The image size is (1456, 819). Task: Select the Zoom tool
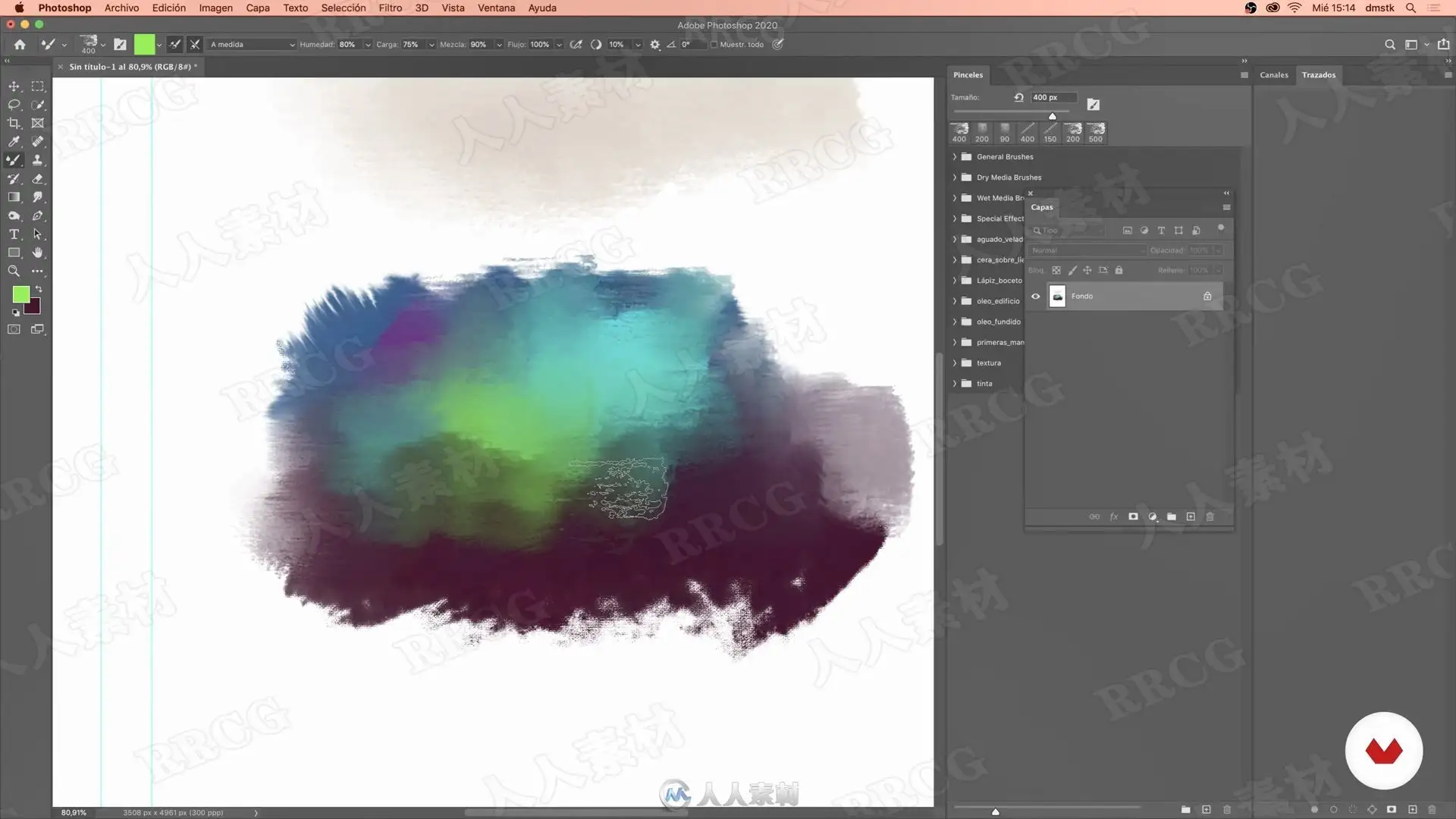tap(14, 271)
